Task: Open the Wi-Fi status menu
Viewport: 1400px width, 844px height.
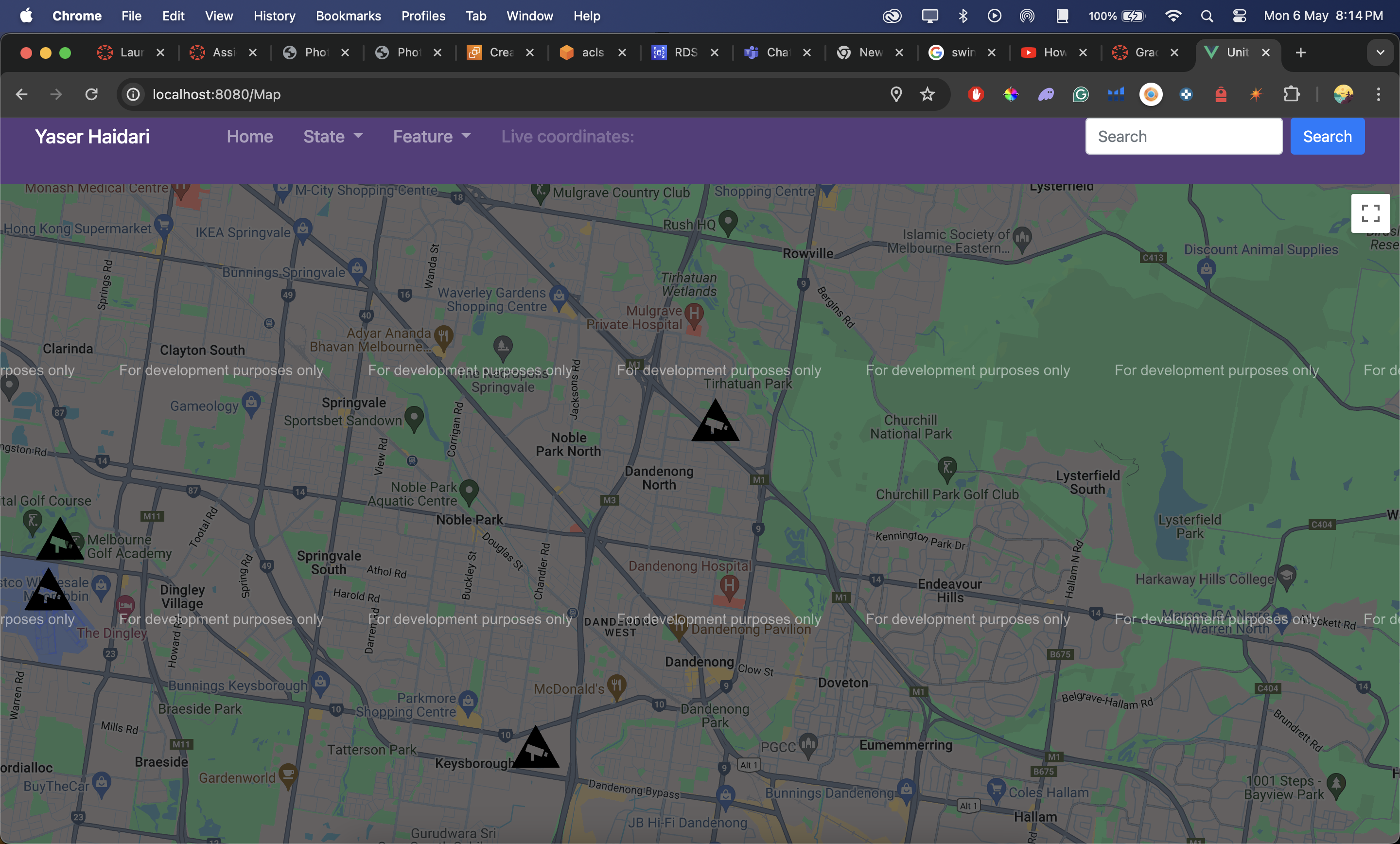Action: point(1172,16)
